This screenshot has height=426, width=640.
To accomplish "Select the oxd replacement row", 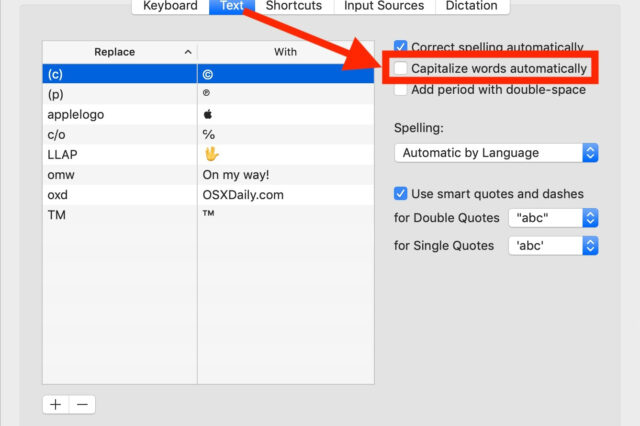I will pos(208,195).
